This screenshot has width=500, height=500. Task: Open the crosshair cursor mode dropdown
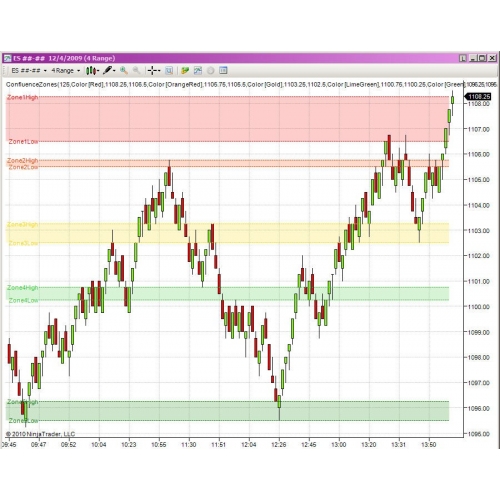pyautogui.click(x=154, y=70)
